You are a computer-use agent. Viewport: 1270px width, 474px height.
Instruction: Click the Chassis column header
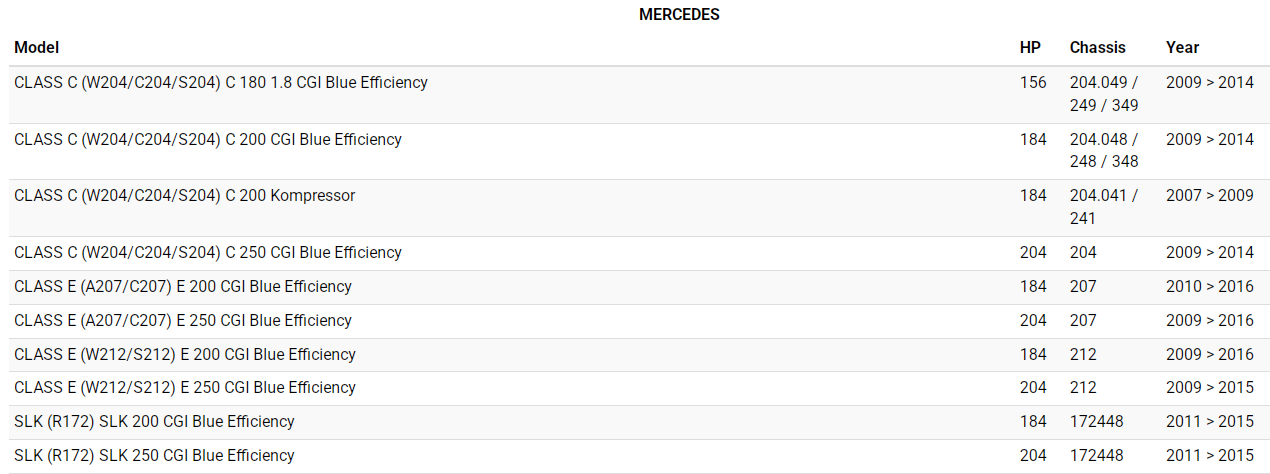pyautogui.click(x=1097, y=47)
